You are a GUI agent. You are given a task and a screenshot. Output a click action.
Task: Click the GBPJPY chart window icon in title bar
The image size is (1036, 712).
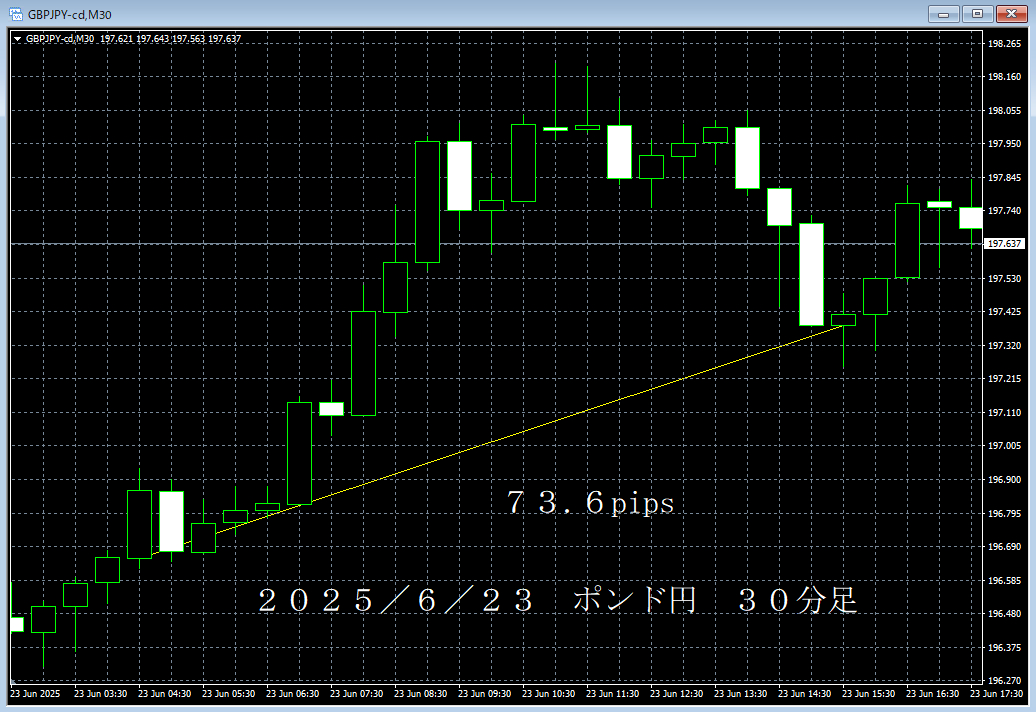point(15,13)
